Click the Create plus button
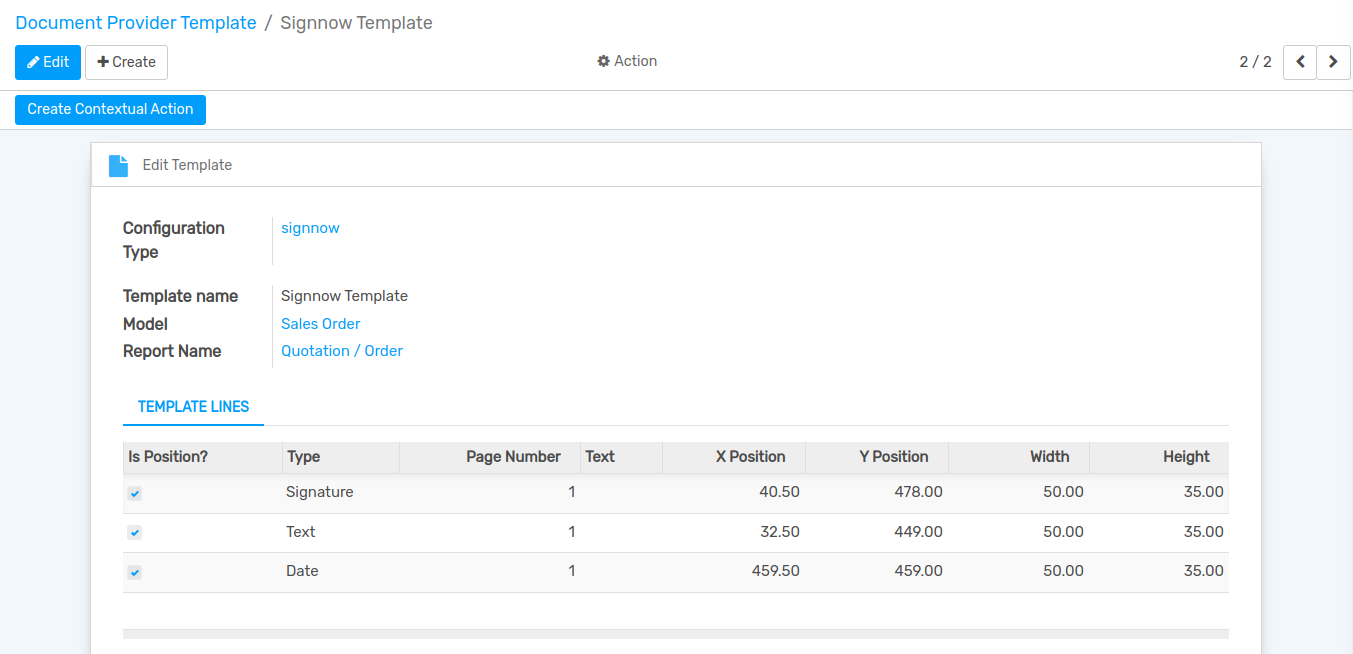 126,62
